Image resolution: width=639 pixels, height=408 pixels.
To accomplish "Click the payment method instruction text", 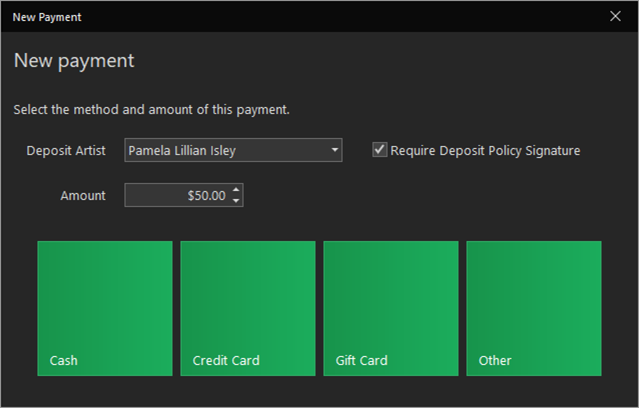I will (152, 110).
